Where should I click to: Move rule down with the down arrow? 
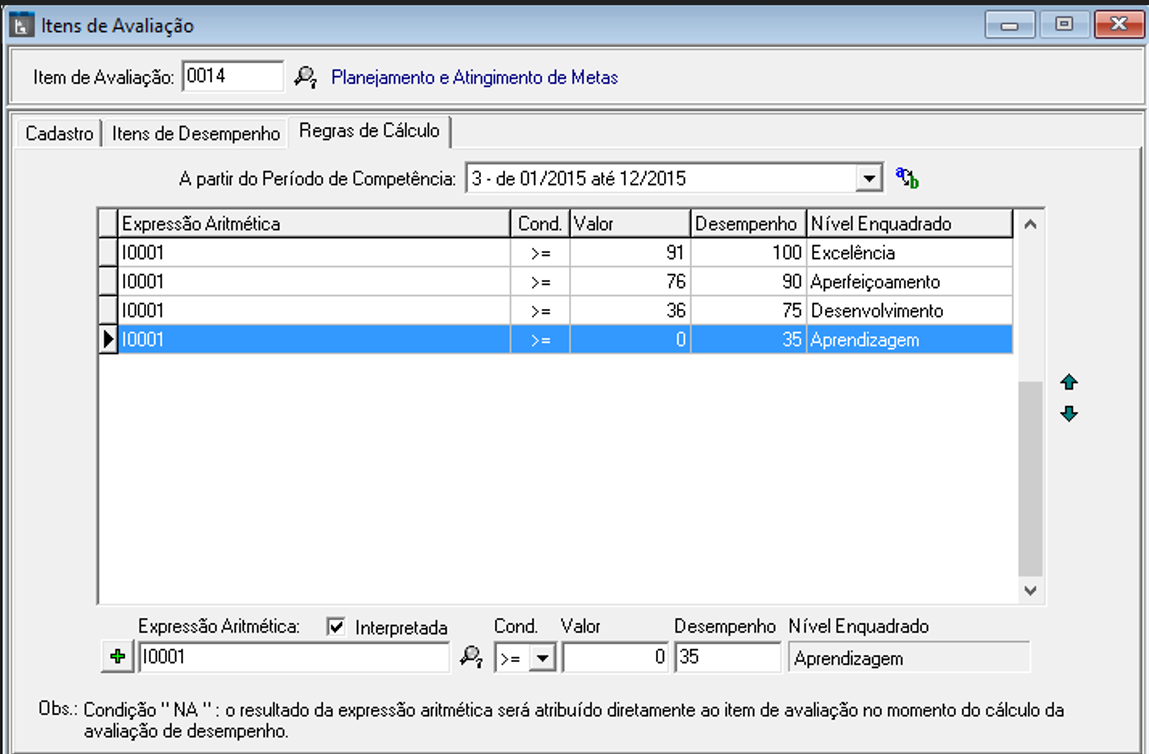(1069, 414)
